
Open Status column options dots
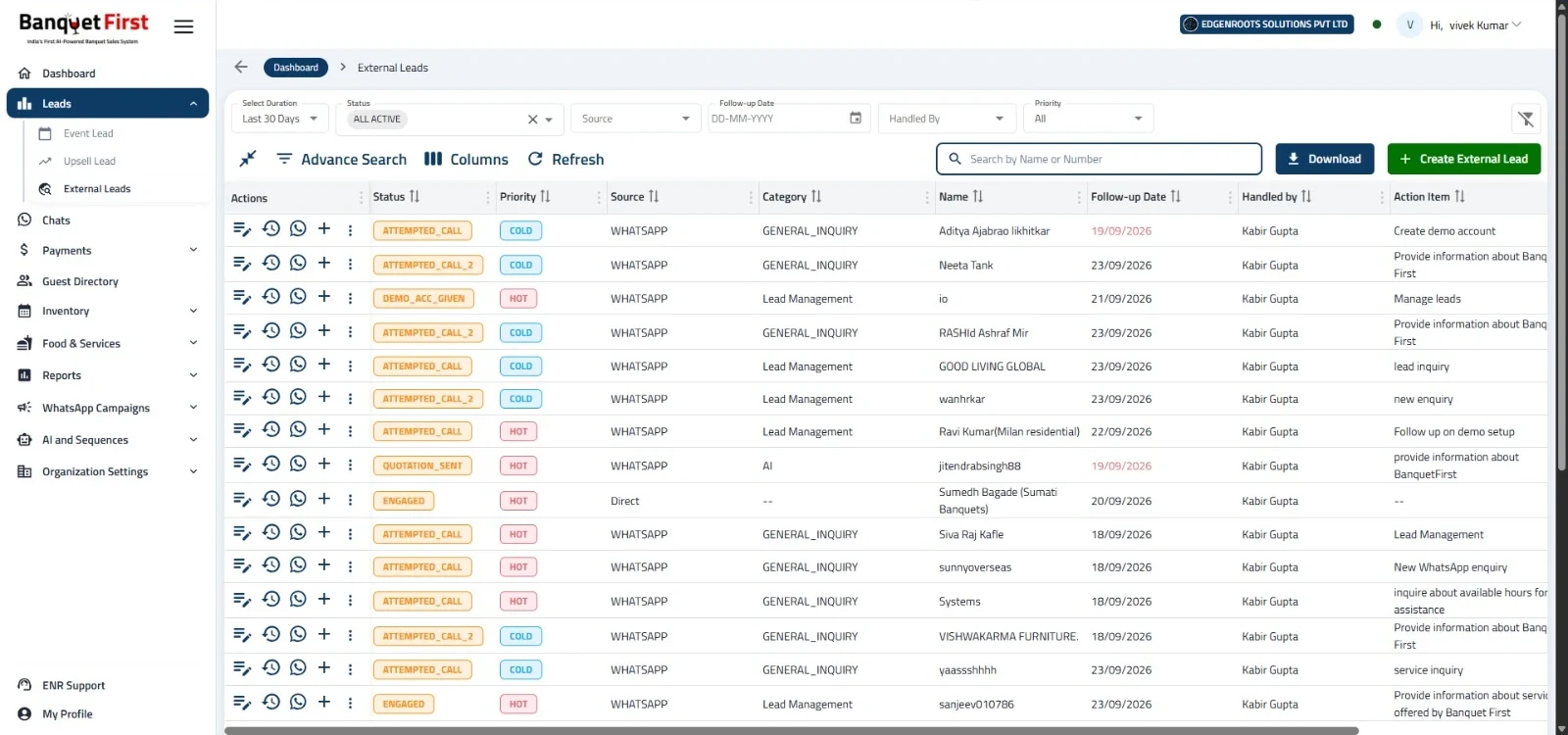click(x=487, y=197)
